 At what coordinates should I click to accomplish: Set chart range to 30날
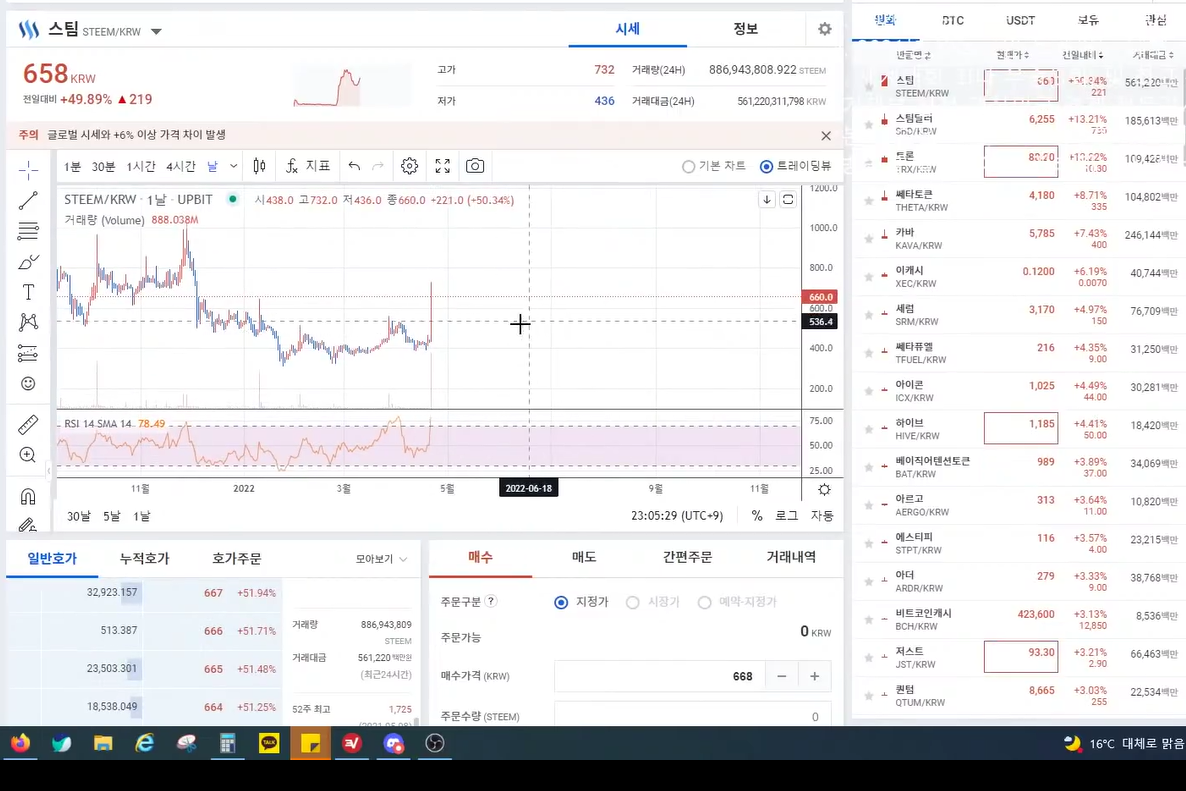[79, 516]
